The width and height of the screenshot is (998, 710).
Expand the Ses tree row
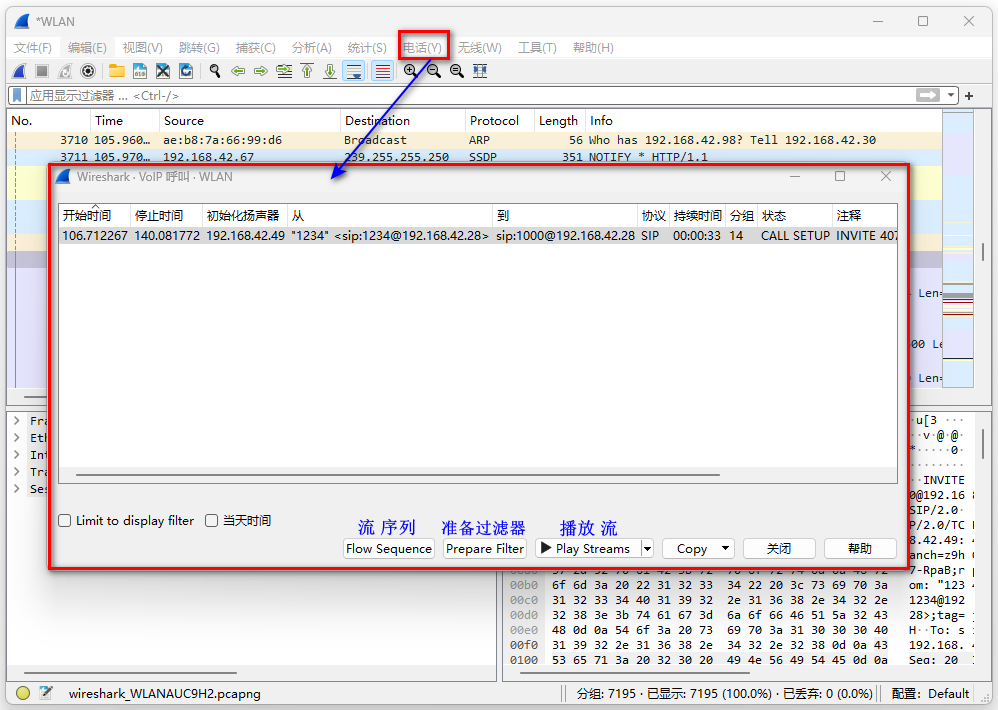point(17,489)
